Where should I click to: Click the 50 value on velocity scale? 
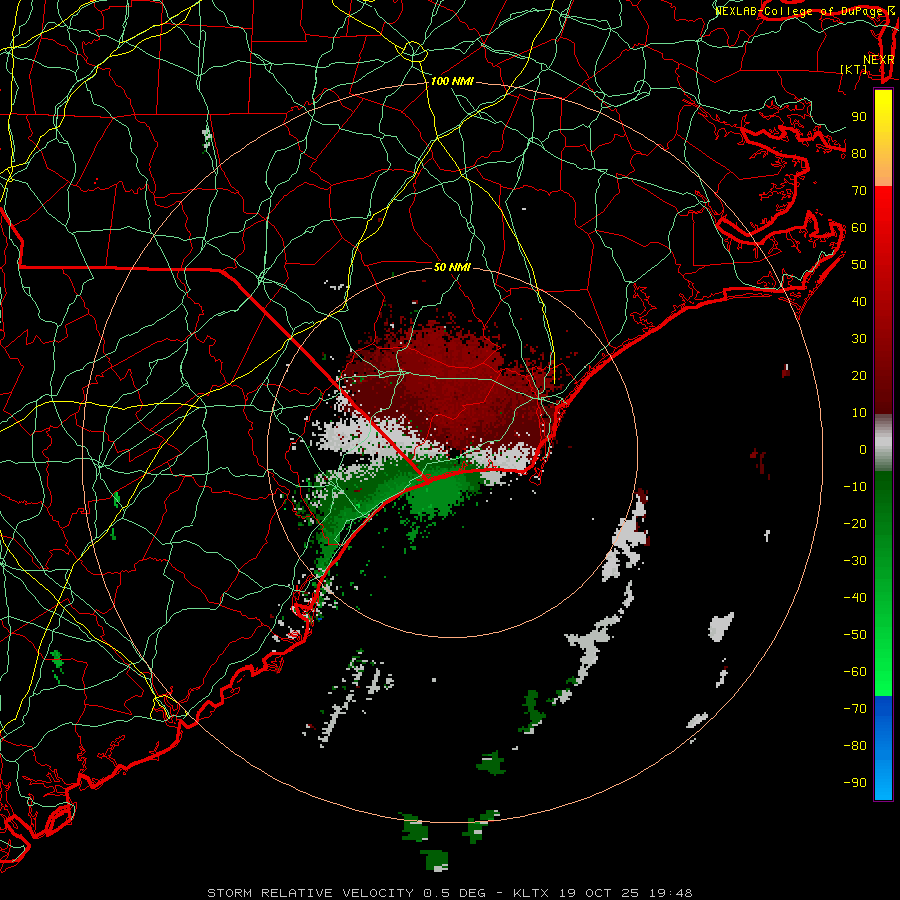click(859, 265)
